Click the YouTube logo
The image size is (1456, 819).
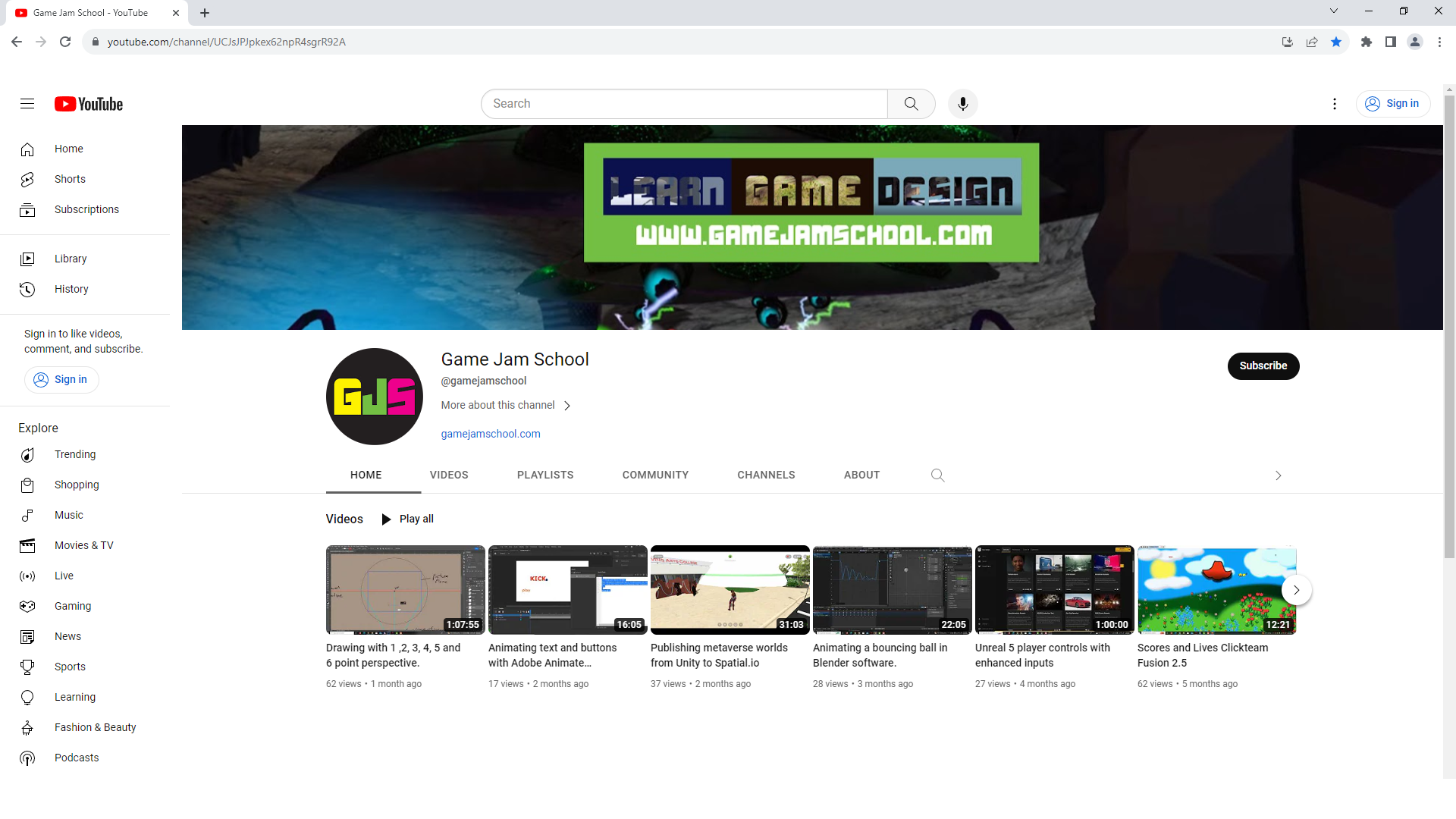(89, 104)
